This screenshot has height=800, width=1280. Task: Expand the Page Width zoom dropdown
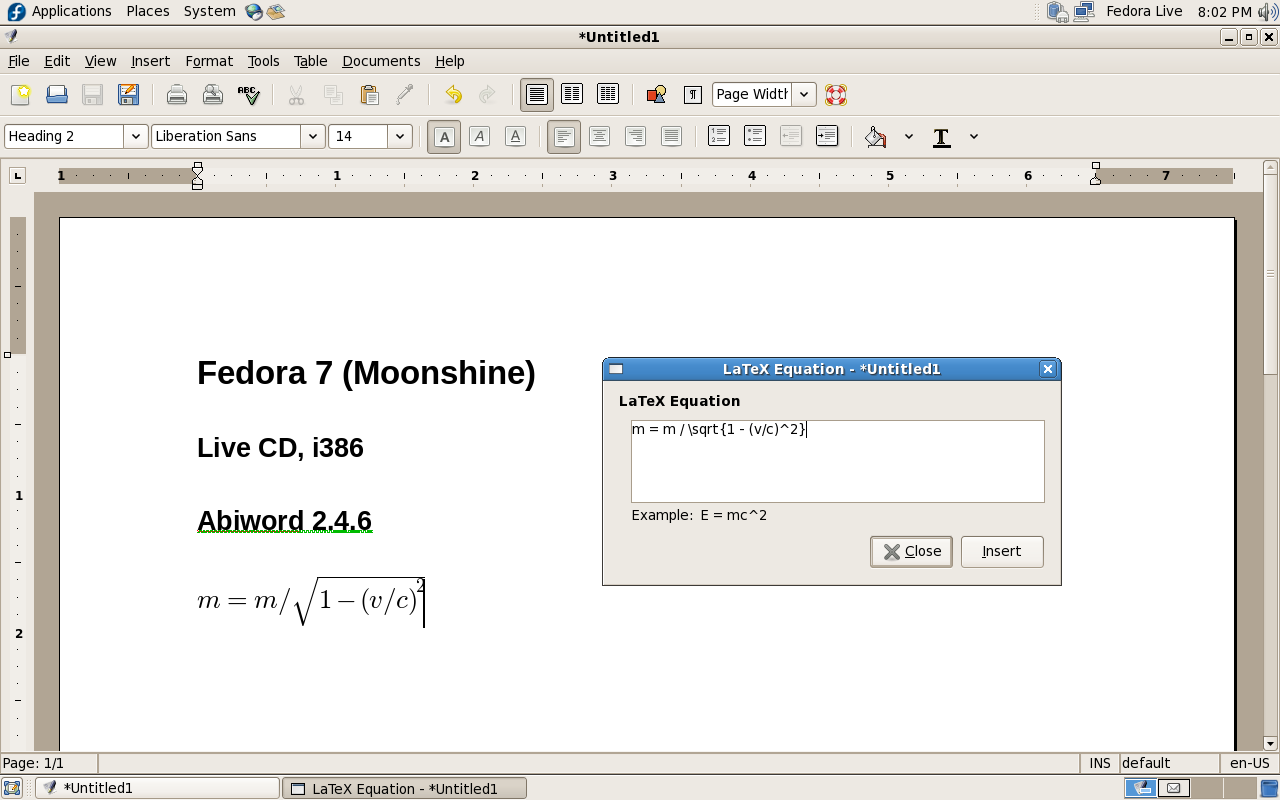tap(804, 95)
